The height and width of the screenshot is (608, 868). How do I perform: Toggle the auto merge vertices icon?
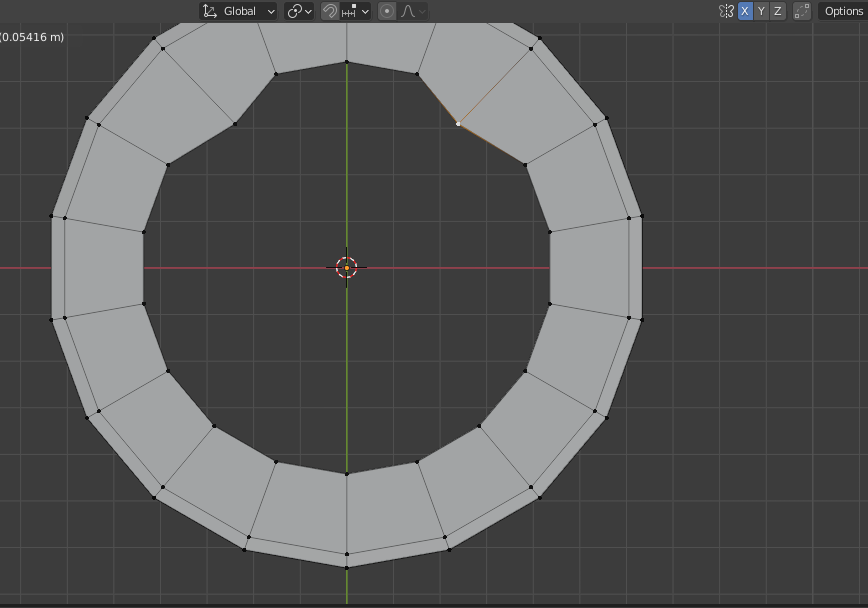tap(802, 11)
